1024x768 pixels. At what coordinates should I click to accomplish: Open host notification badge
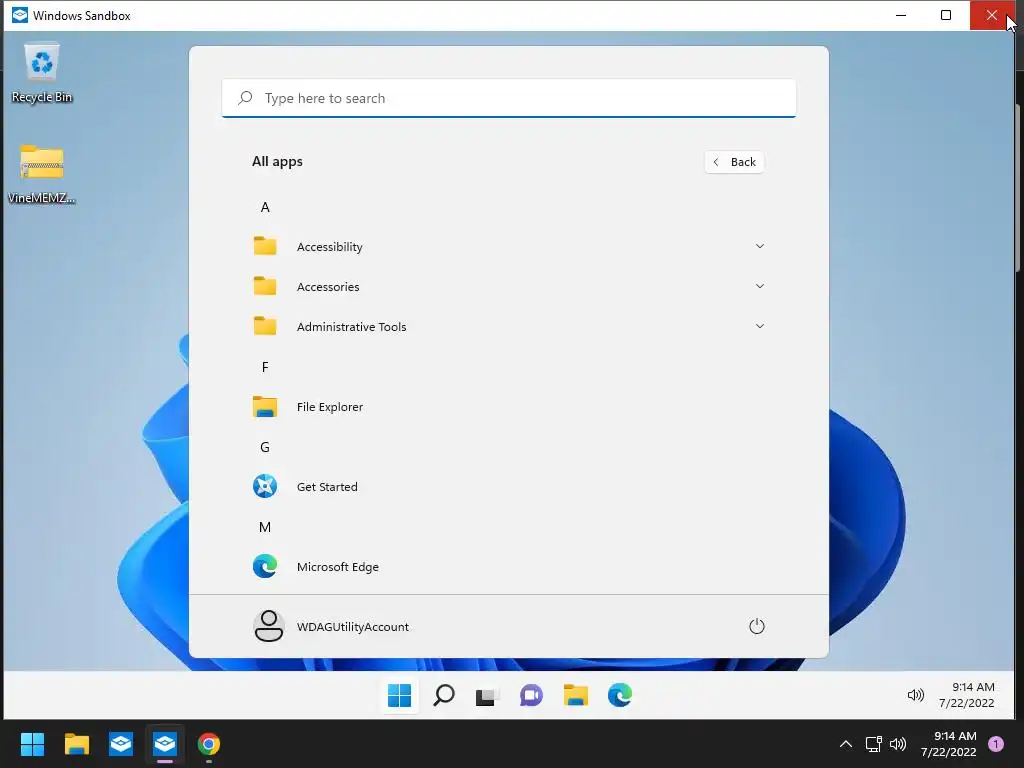pos(995,744)
